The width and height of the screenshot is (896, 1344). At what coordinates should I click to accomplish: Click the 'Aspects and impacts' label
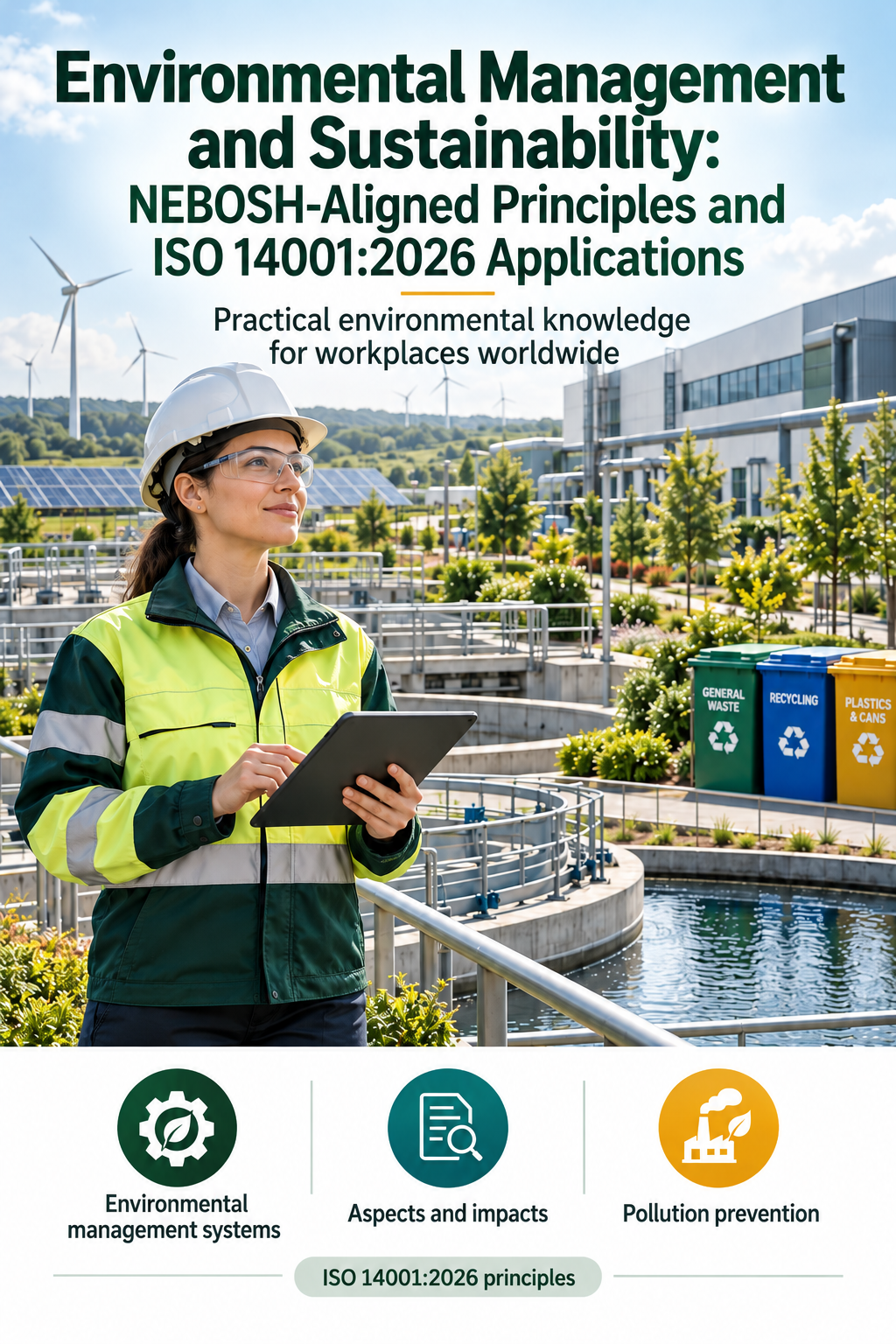coord(448,1214)
